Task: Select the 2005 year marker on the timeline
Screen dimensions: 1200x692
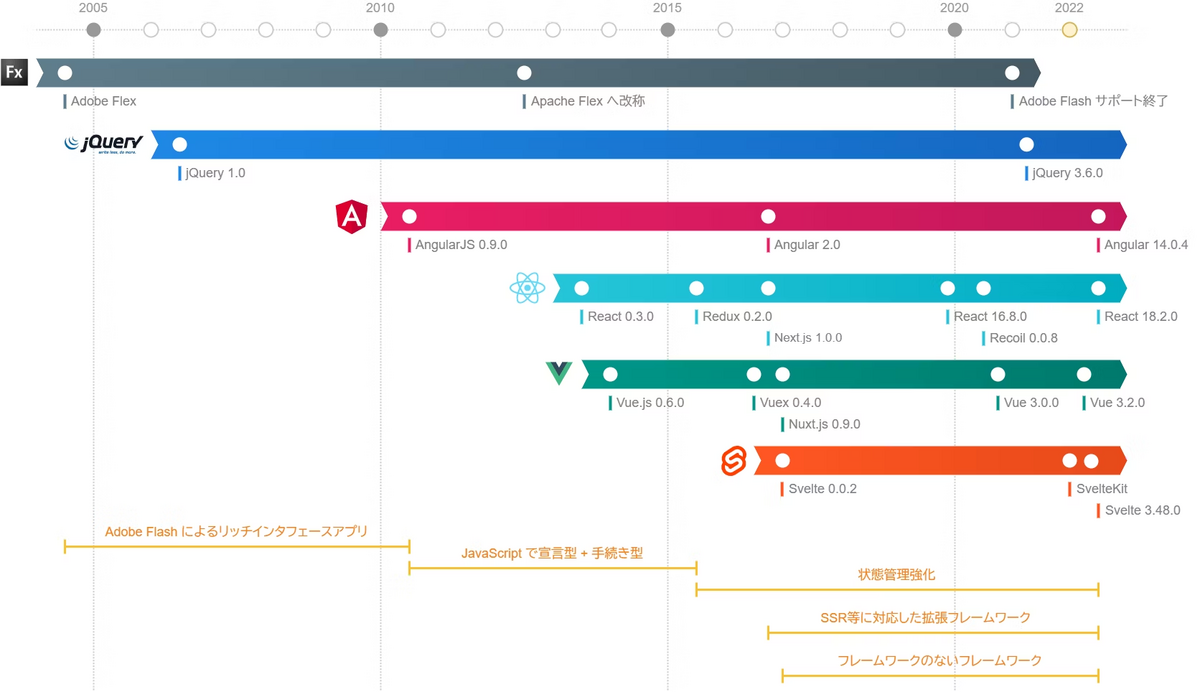Action: 93,30
